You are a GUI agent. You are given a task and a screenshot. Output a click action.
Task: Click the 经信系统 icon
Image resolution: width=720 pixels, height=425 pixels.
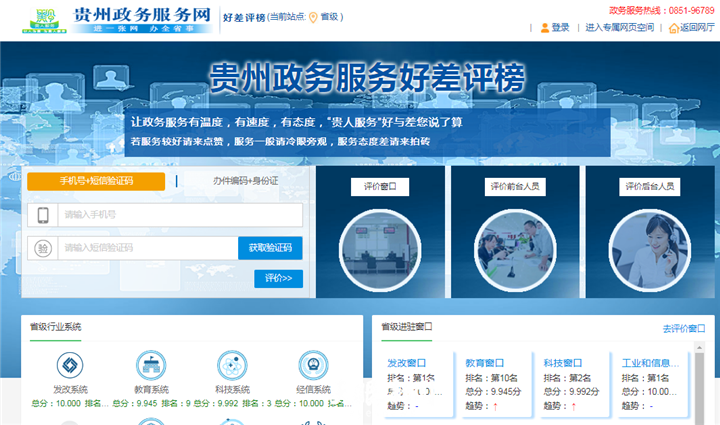point(315,366)
